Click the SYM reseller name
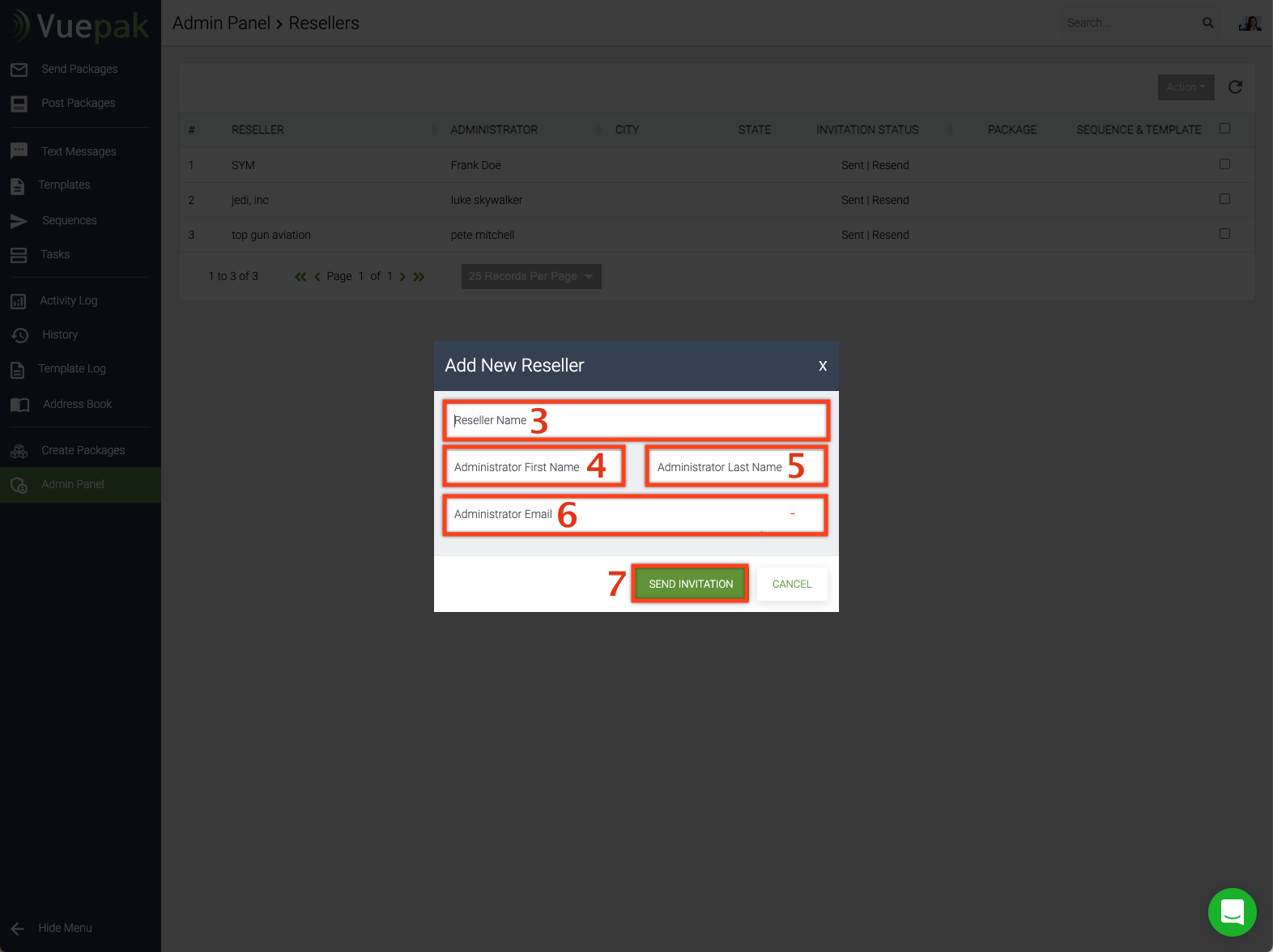Viewport: 1273px width, 952px height. coord(243,165)
